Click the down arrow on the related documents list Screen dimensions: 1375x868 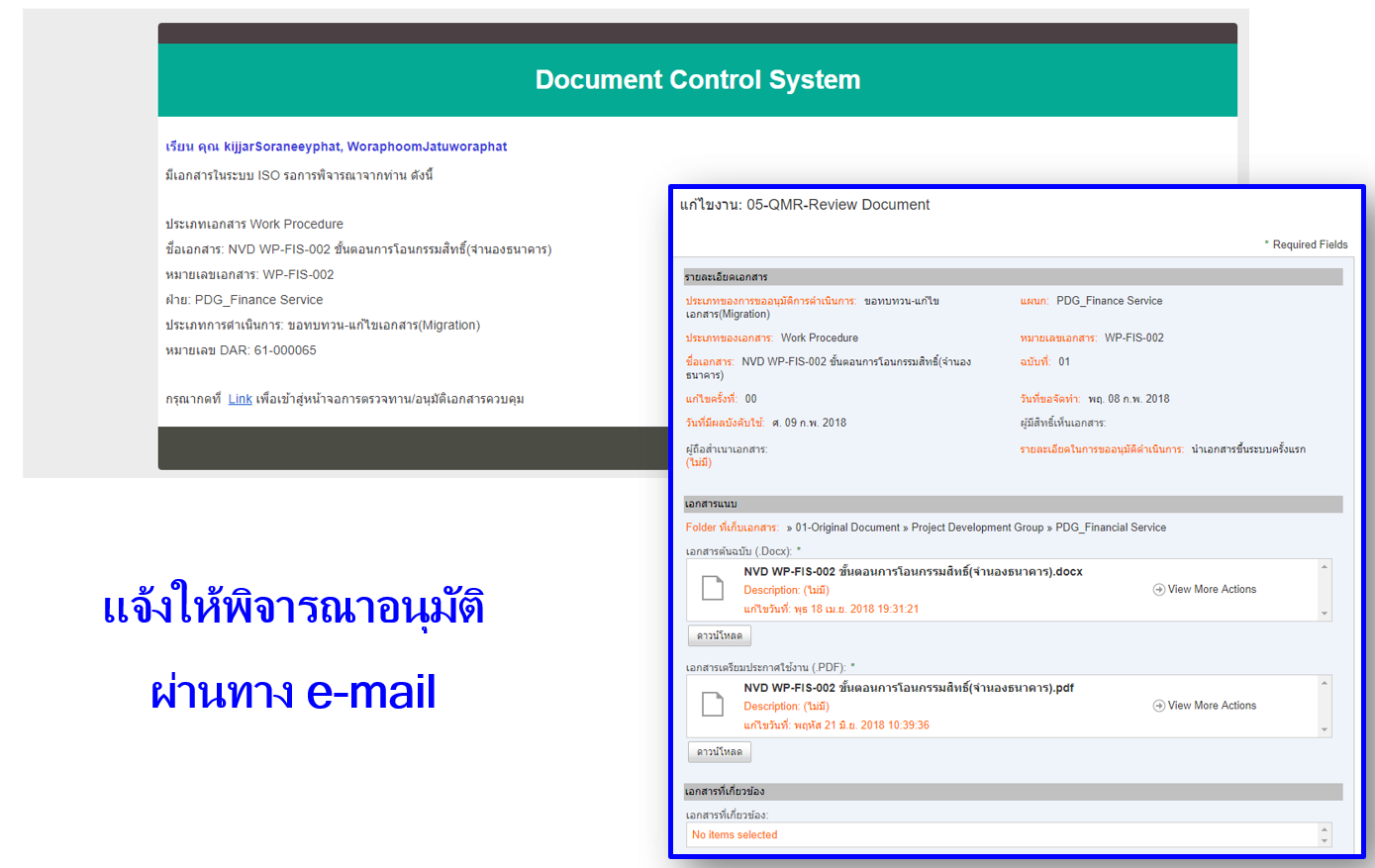[1324, 840]
